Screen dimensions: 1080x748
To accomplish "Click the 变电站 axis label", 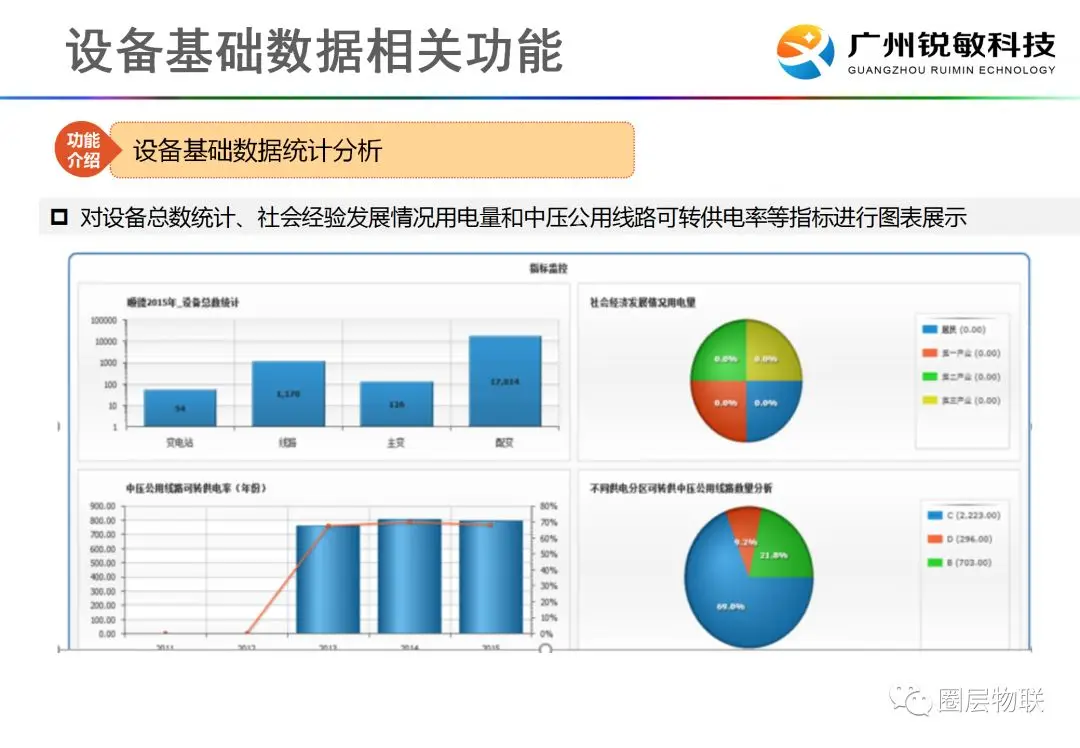I will (180, 443).
